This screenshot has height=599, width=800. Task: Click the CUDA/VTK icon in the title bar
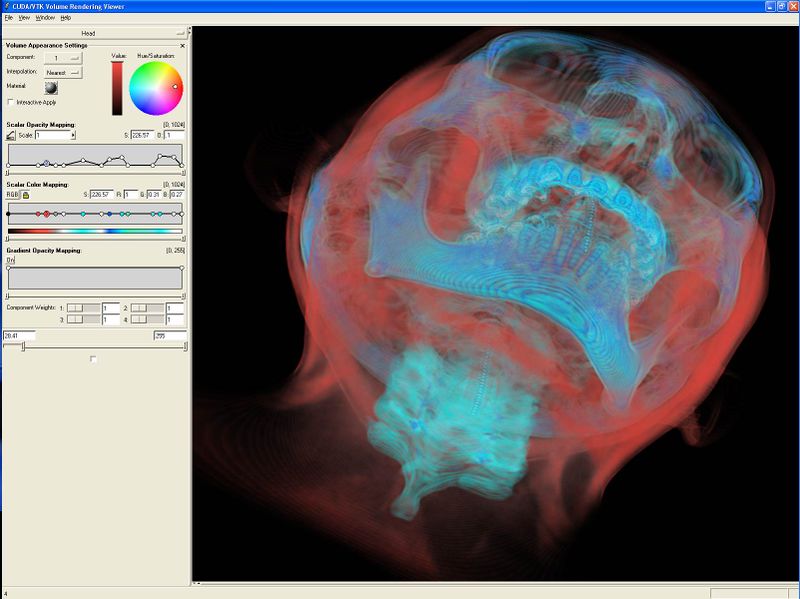[x=8, y=9]
